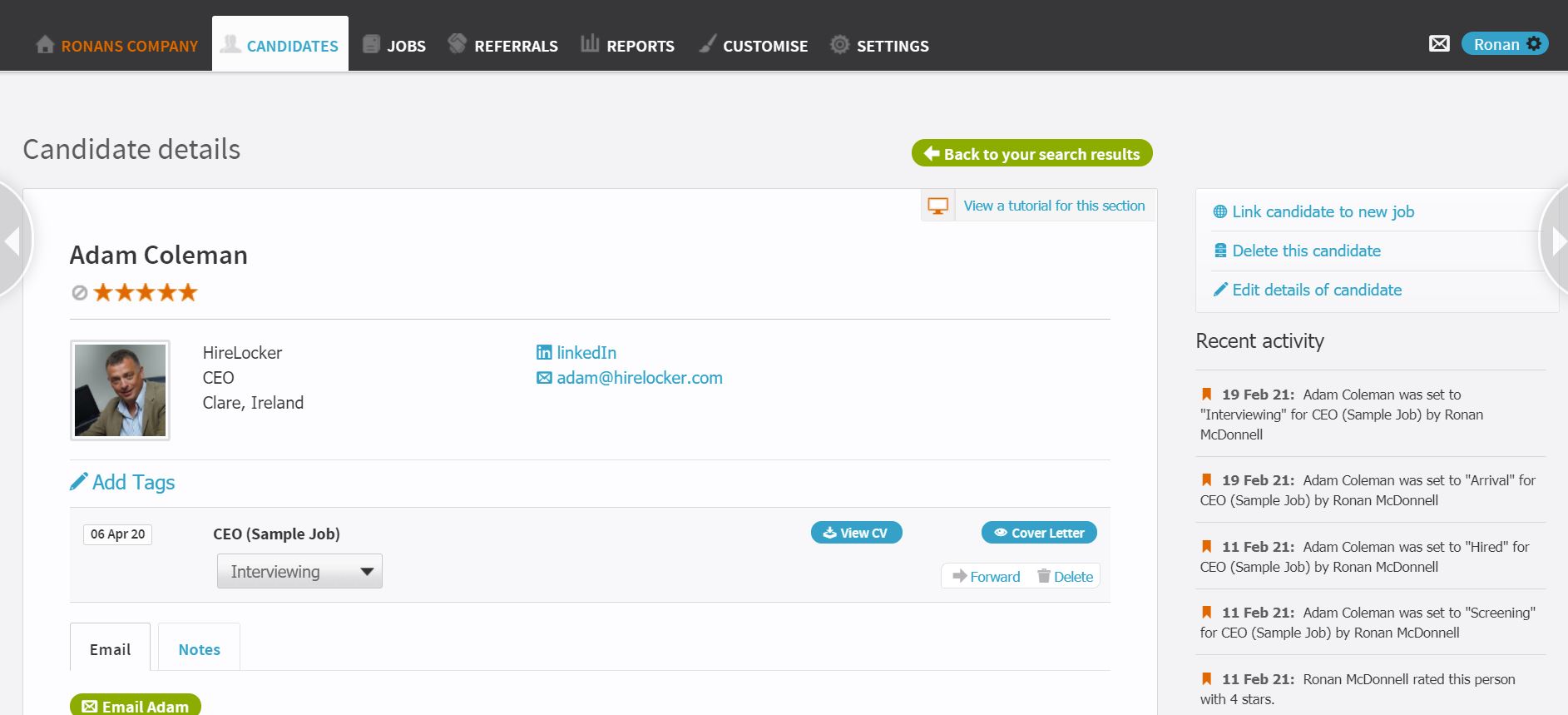Clear rating with the no-rating circle icon
1568x715 pixels.
[80, 292]
